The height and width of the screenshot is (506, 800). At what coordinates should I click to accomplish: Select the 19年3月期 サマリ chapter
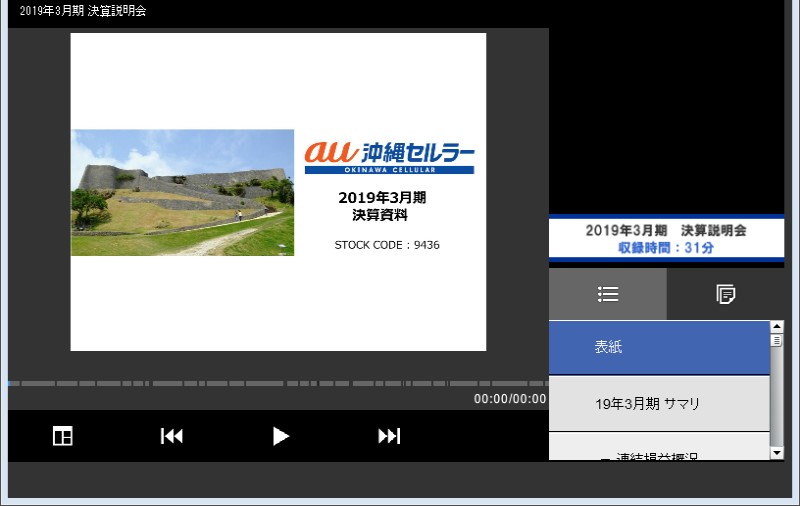(x=659, y=404)
